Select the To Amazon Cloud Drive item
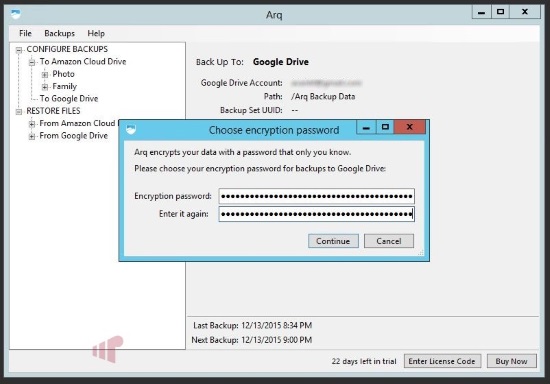The image size is (550, 384). 83,61
